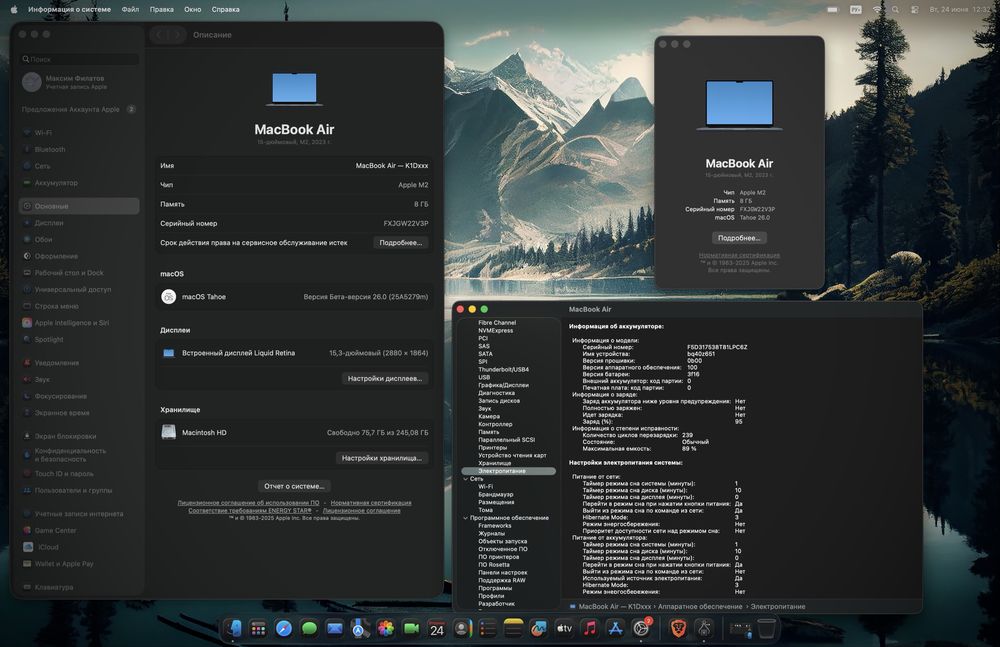Click macOS Tahoe version row

click(x=294, y=297)
